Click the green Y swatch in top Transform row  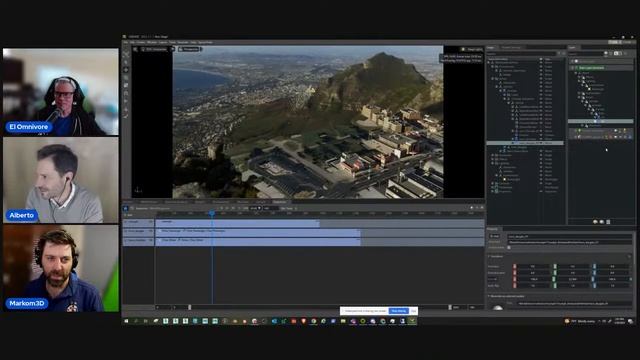click(x=555, y=266)
